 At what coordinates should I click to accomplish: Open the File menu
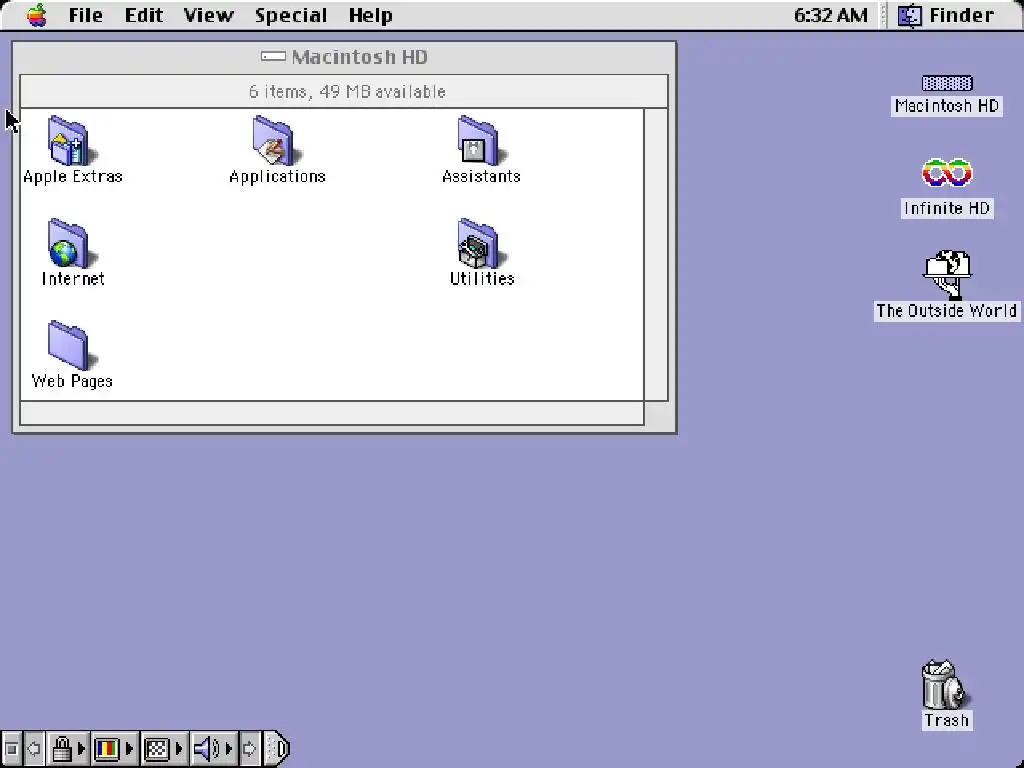pos(86,15)
